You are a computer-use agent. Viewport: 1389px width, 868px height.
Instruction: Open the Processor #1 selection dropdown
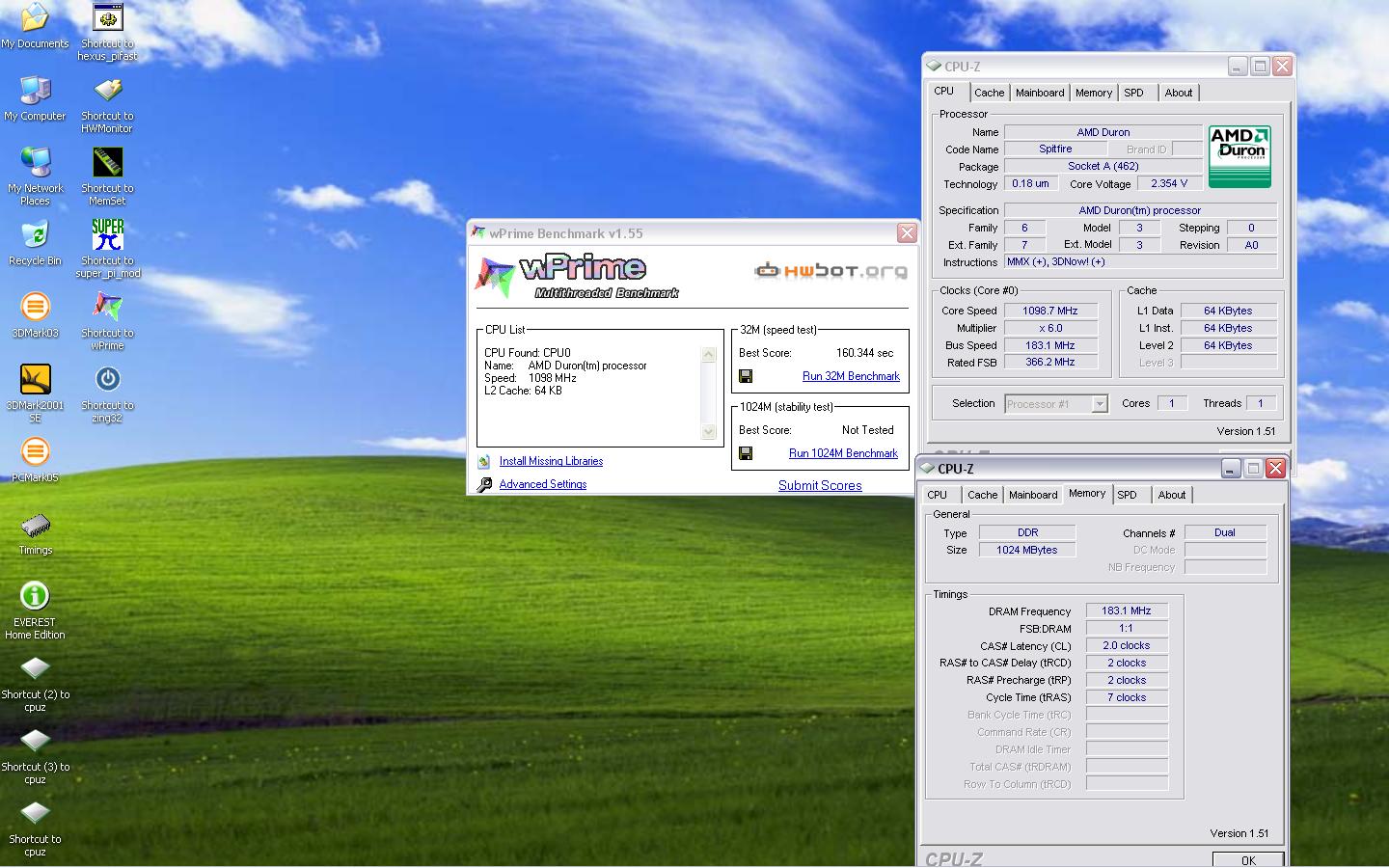click(1100, 404)
